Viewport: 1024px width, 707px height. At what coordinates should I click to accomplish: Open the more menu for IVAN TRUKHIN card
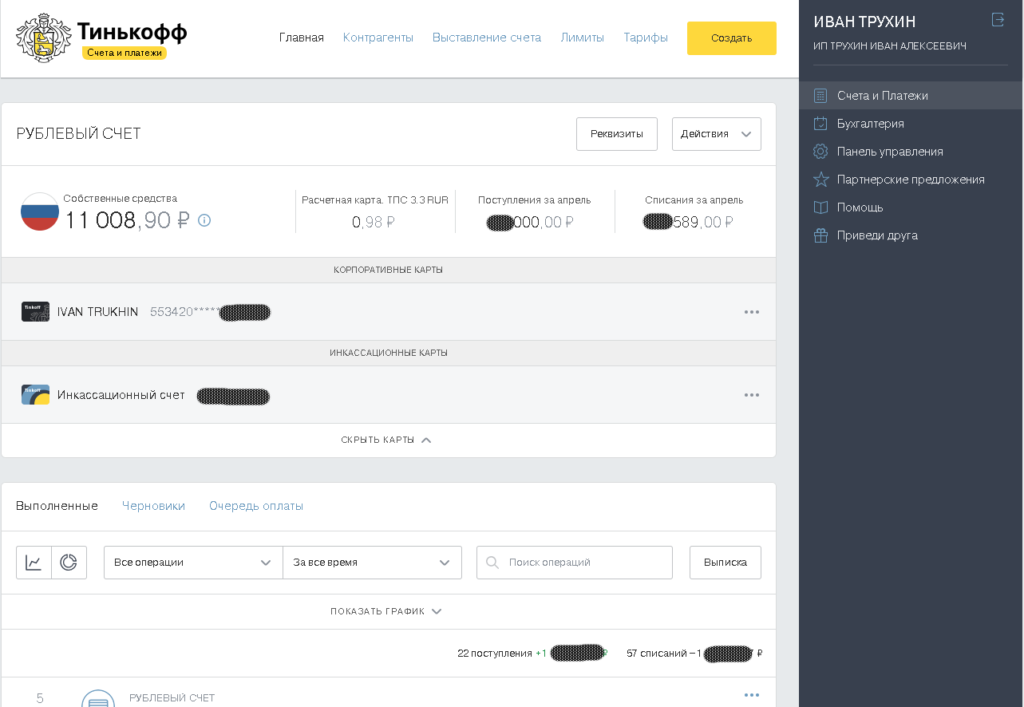(x=752, y=312)
